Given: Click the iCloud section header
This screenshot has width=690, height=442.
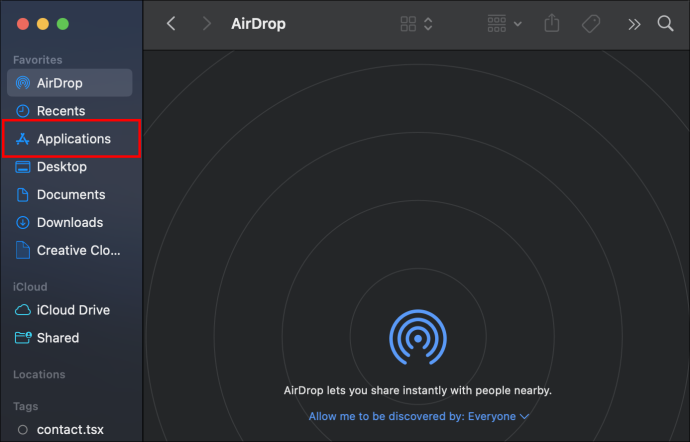Looking at the screenshot, I should [x=30, y=287].
